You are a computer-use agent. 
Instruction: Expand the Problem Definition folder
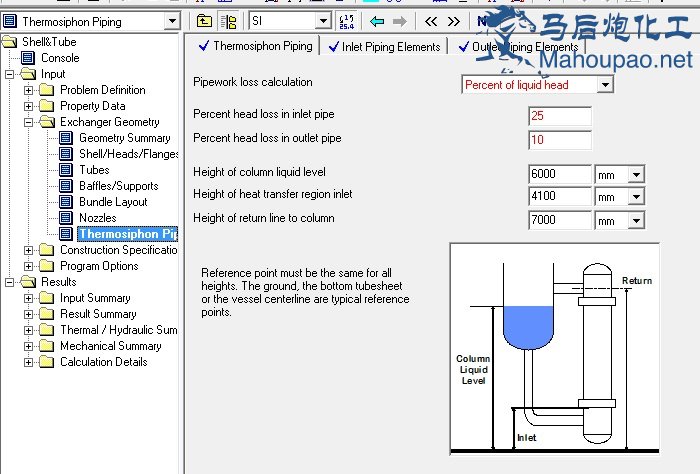28,90
